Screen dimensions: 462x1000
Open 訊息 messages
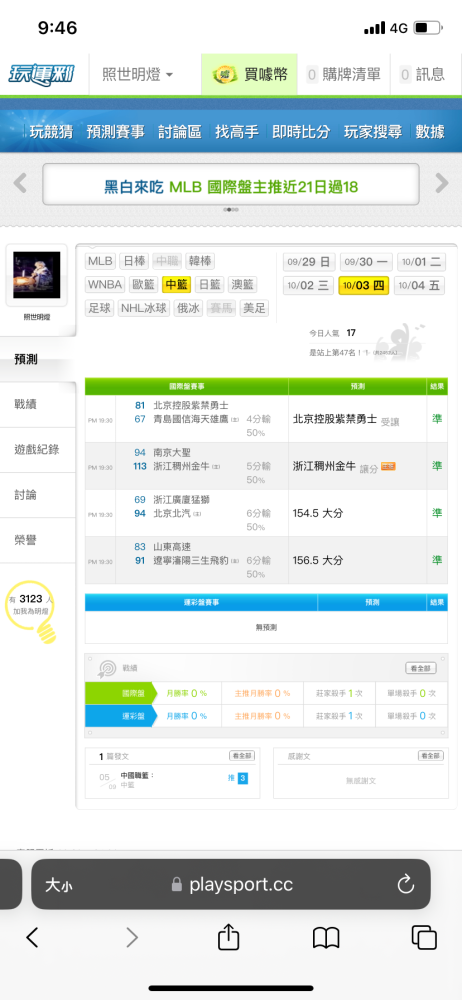coord(422,75)
